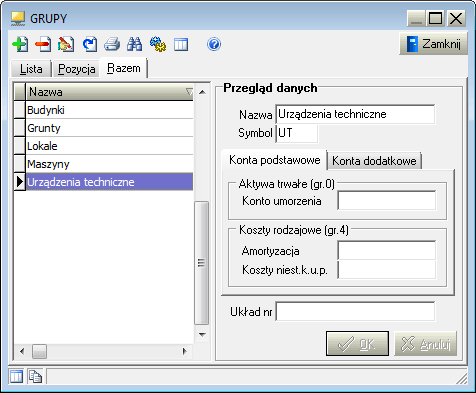
Task: Select the Maszyny row
Action: point(109,164)
